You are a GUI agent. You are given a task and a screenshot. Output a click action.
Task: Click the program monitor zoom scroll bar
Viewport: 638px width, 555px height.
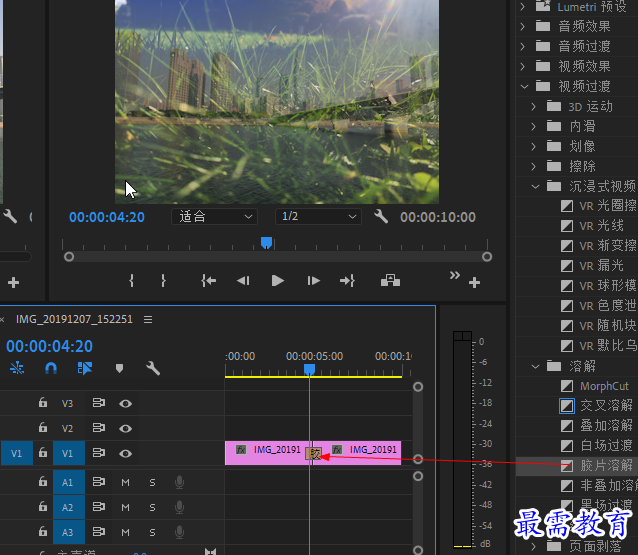pyautogui.click(x=278, y=257)
